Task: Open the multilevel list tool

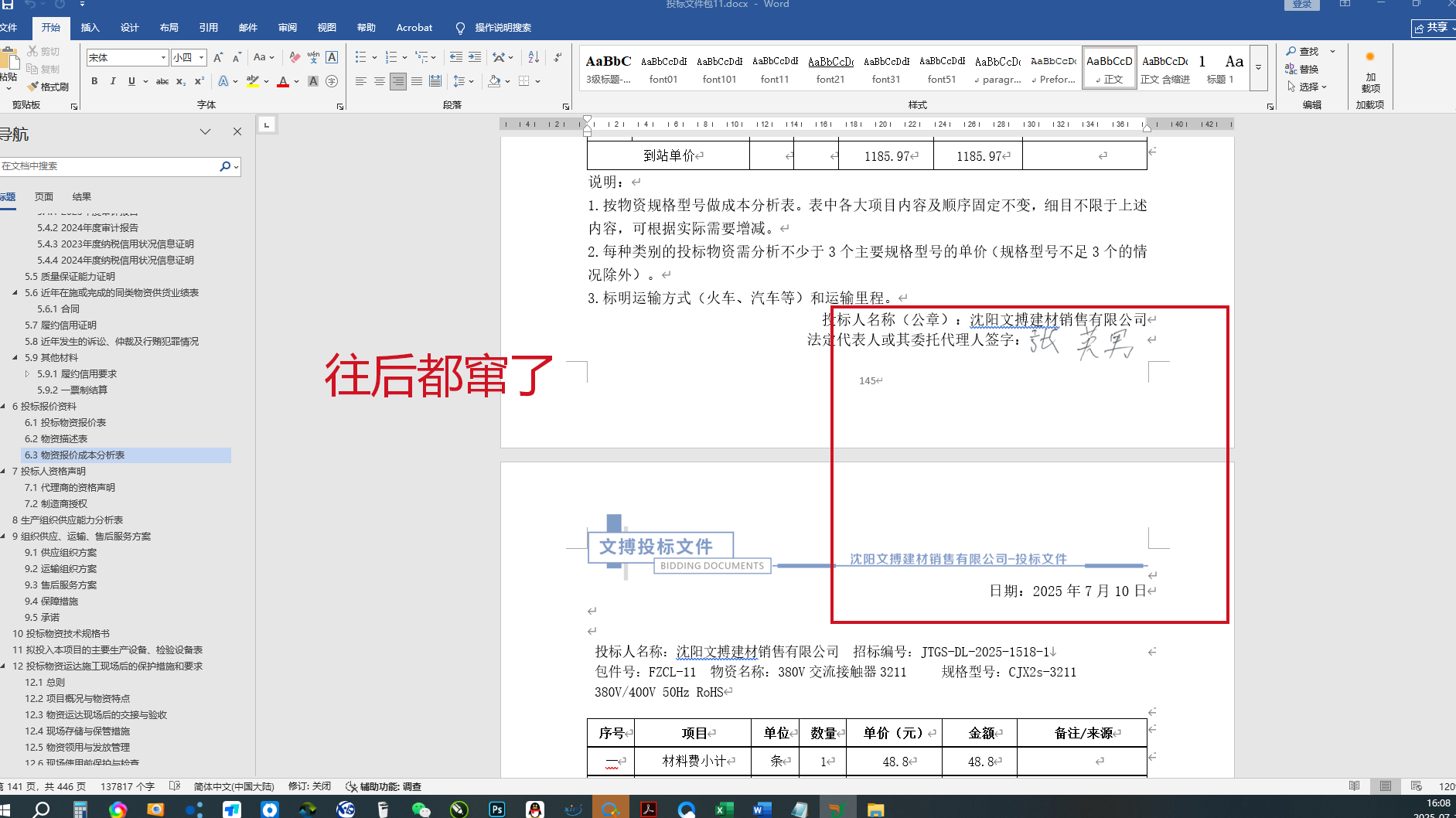Action: click(x=421, y=57)
